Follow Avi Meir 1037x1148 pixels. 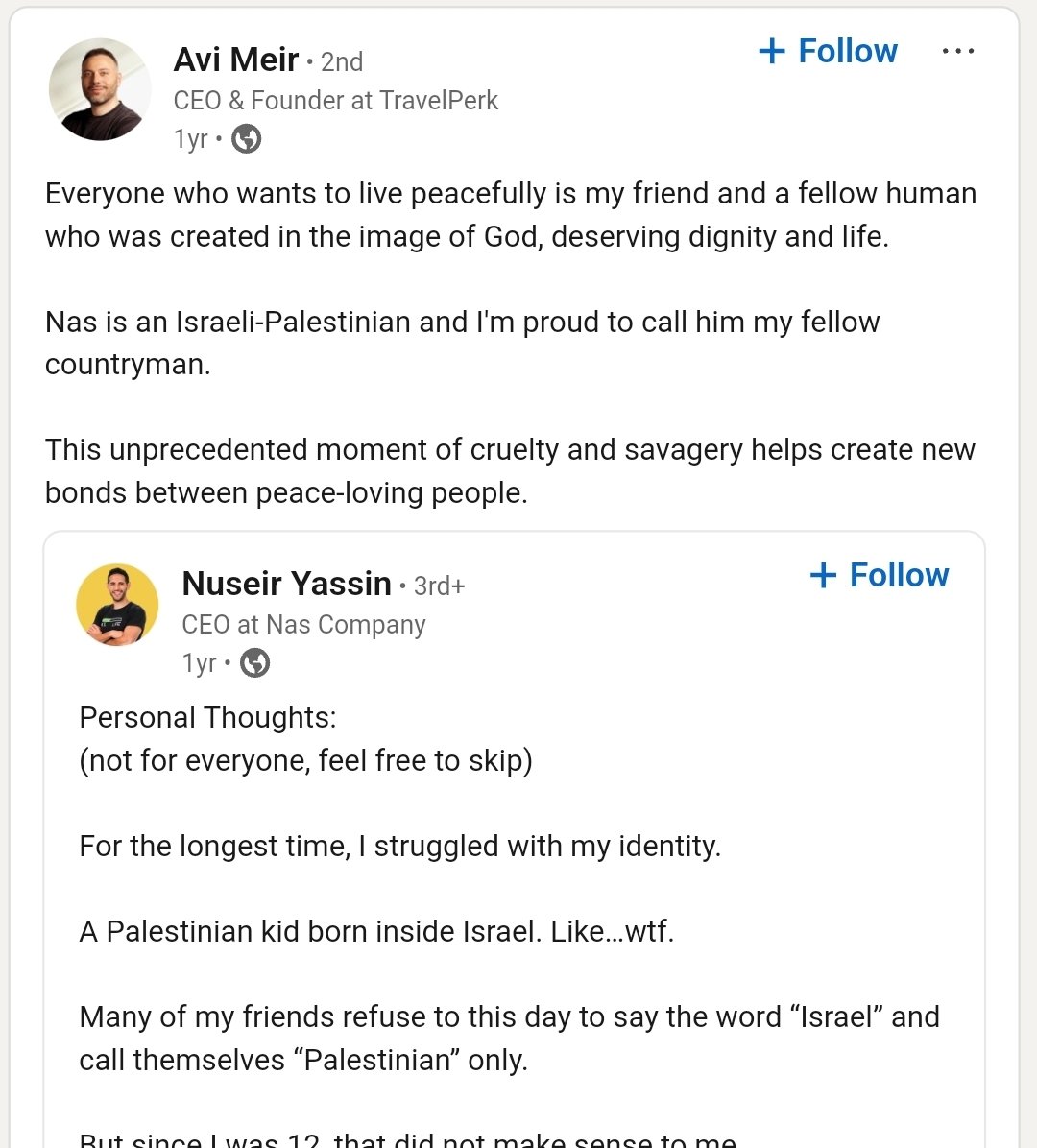828,51
